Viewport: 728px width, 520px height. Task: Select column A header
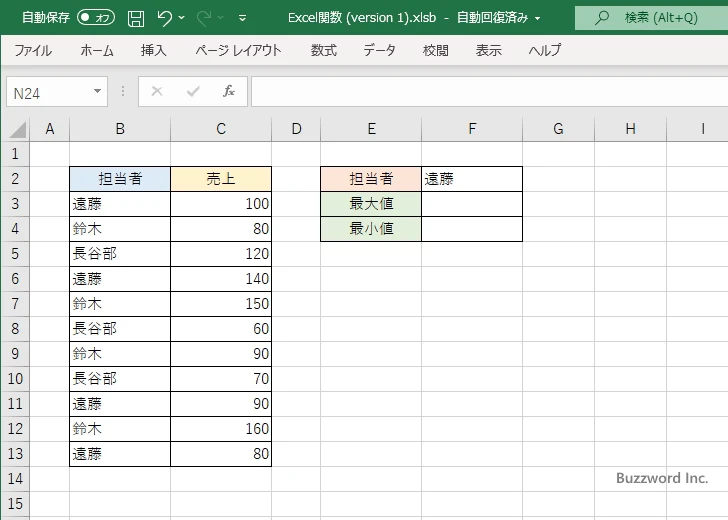(50, 129)
